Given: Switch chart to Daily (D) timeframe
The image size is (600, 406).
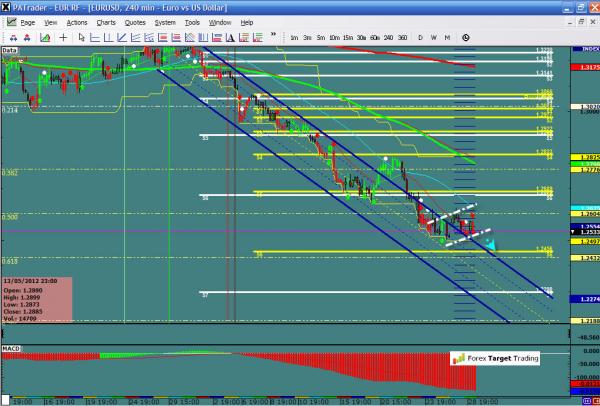Looking at the screenshot, I should [421, 37].
